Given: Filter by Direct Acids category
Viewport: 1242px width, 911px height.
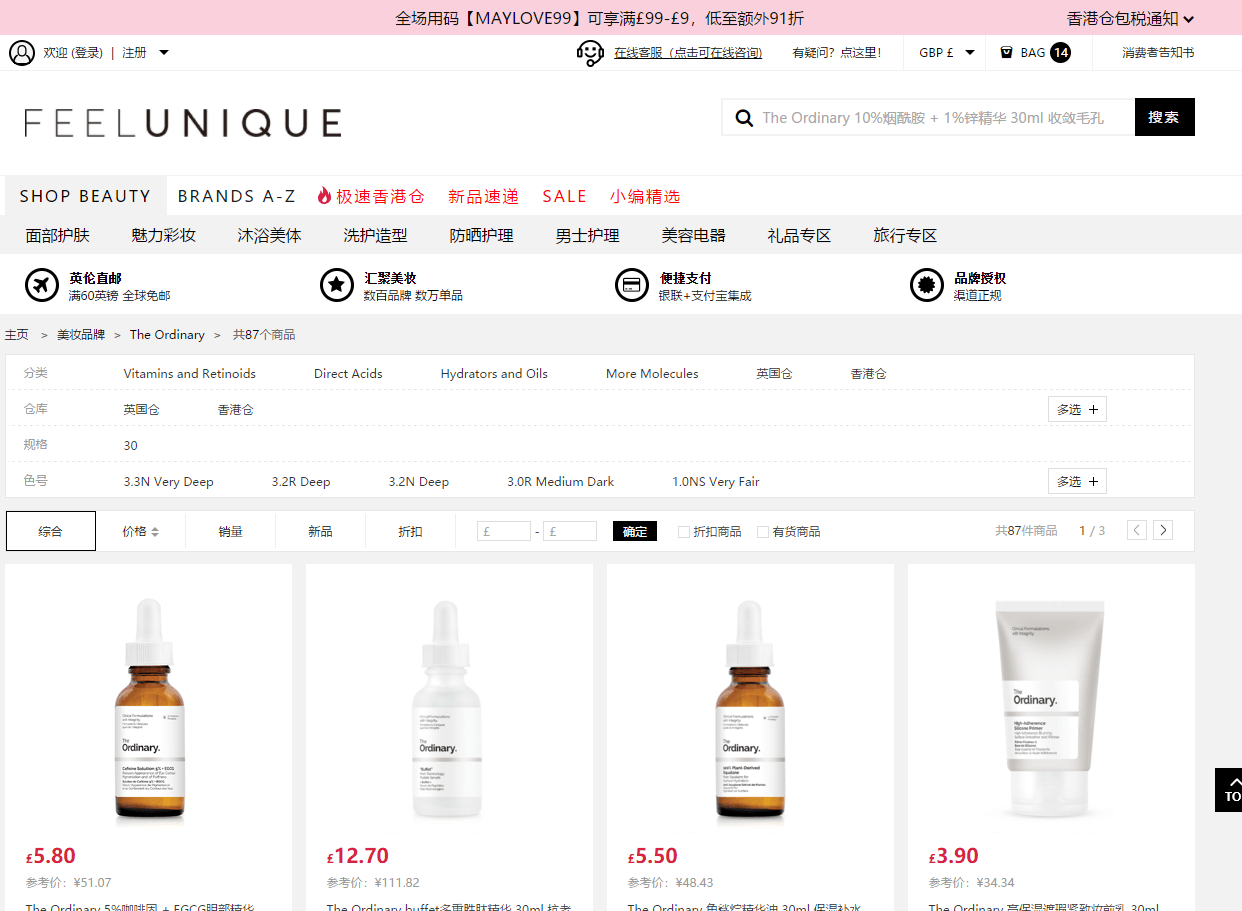Looking at the screenshot, I should tap(348, 374).
